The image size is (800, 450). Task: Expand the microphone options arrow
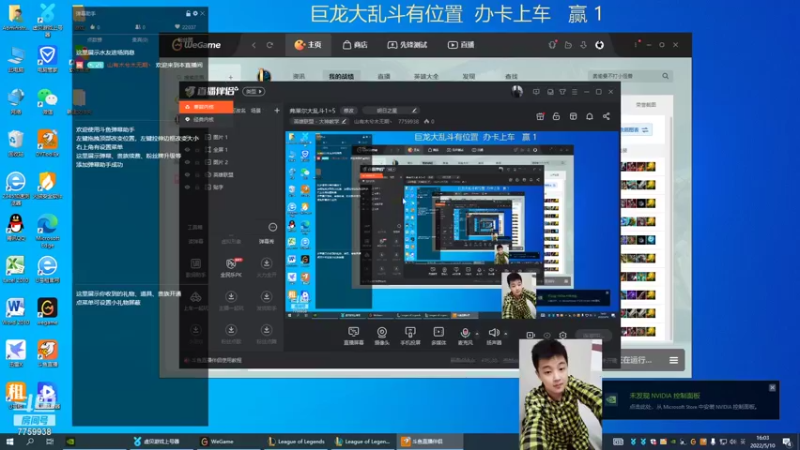[477, 334]
